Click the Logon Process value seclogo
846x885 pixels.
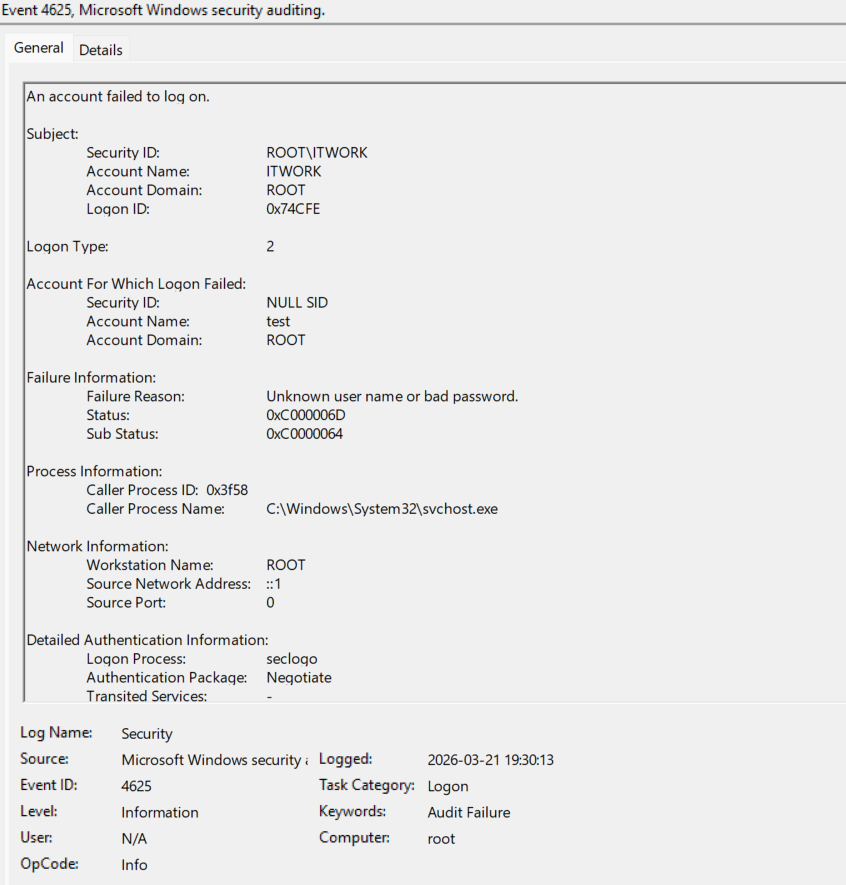[291, 659]
